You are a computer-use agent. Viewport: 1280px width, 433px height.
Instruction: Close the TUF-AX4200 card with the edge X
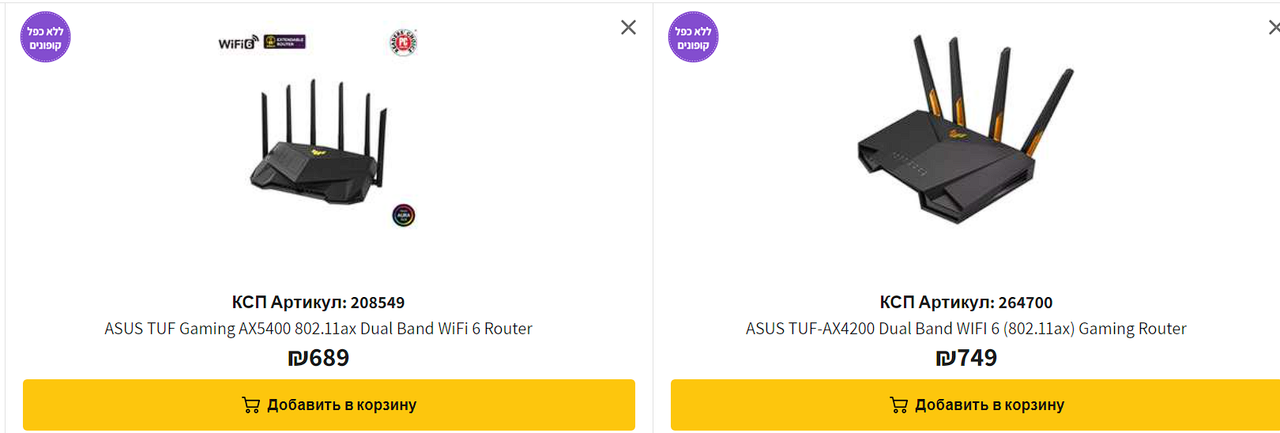(1274, 27)
